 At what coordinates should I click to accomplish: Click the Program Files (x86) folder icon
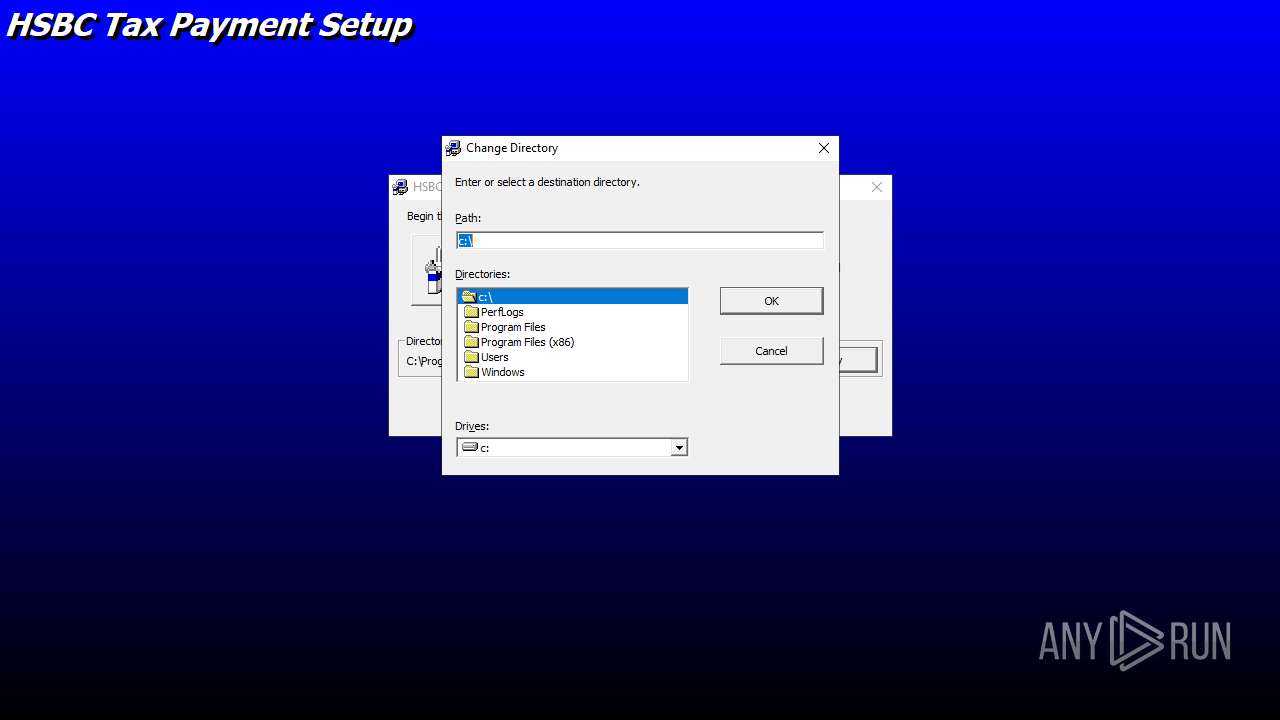click(x=471, y=342)
